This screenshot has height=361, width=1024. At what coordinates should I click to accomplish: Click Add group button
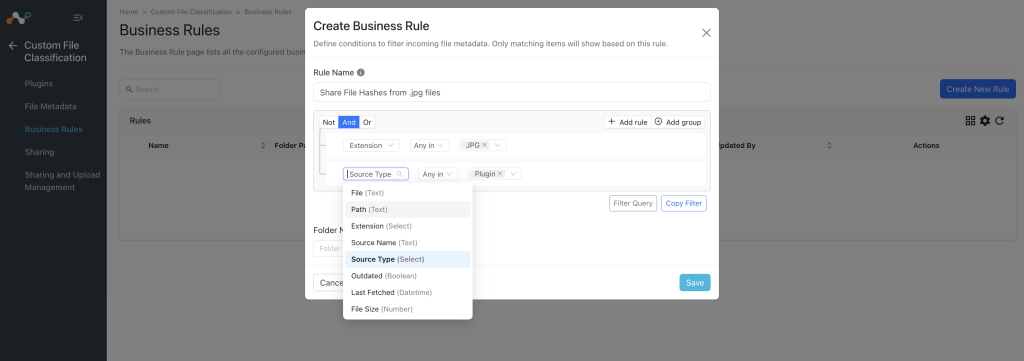[x=678, y=122]
